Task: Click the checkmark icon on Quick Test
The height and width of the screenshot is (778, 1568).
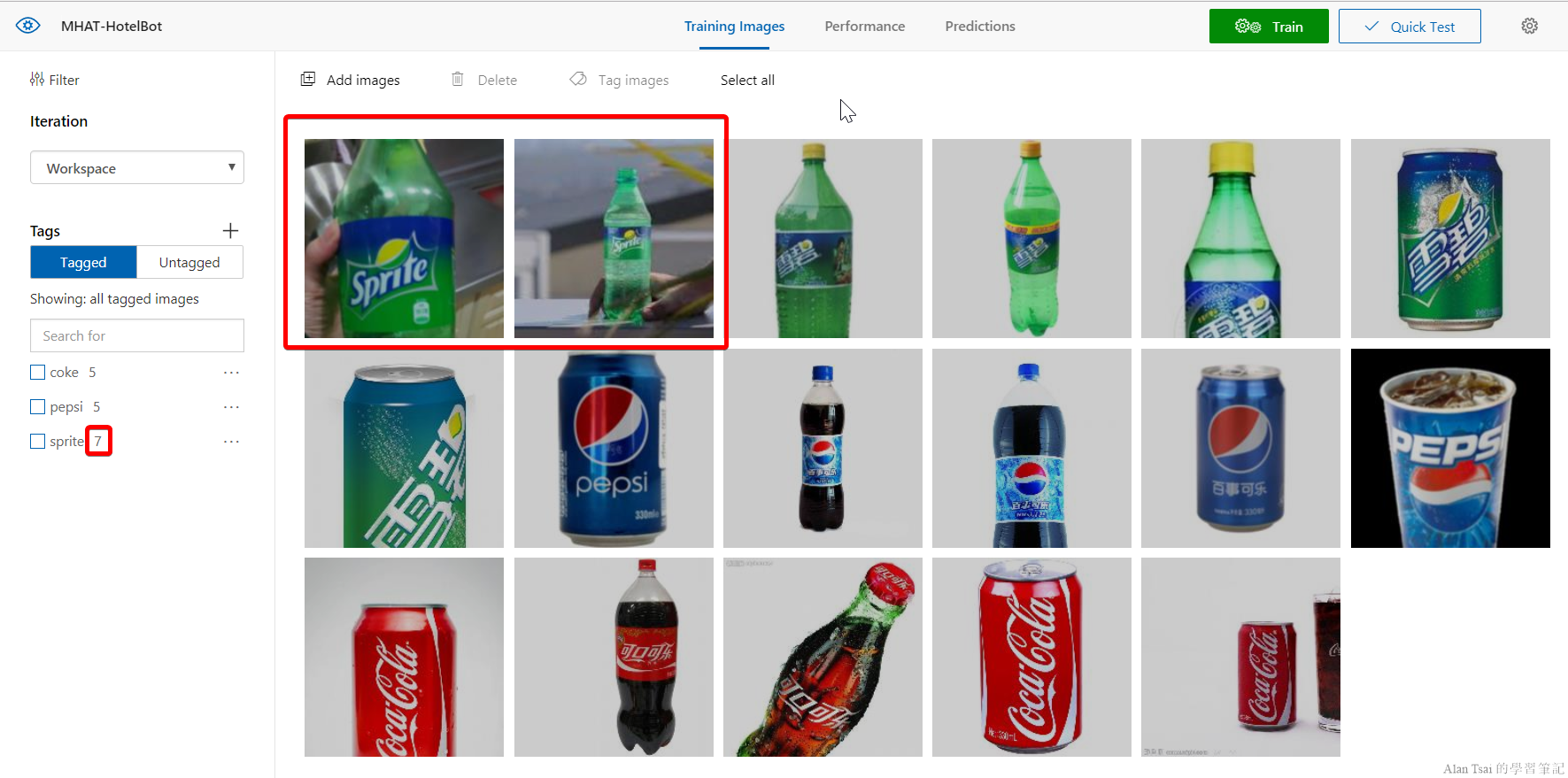Action: [x=1371, y=27]
